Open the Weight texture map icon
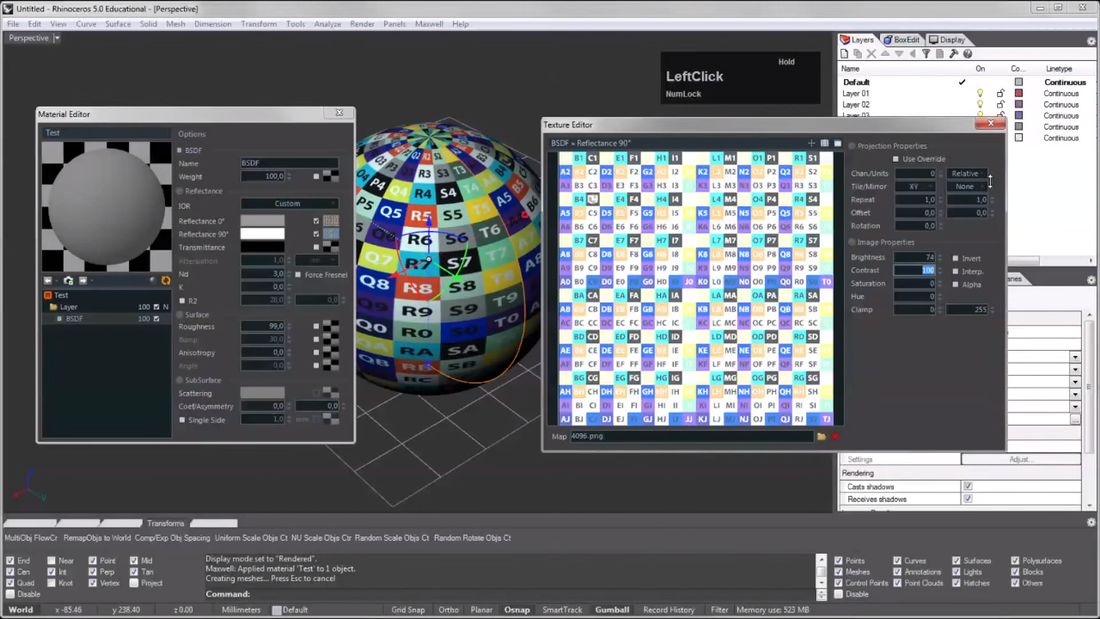The image size is (1100, 619). (330, 176)
